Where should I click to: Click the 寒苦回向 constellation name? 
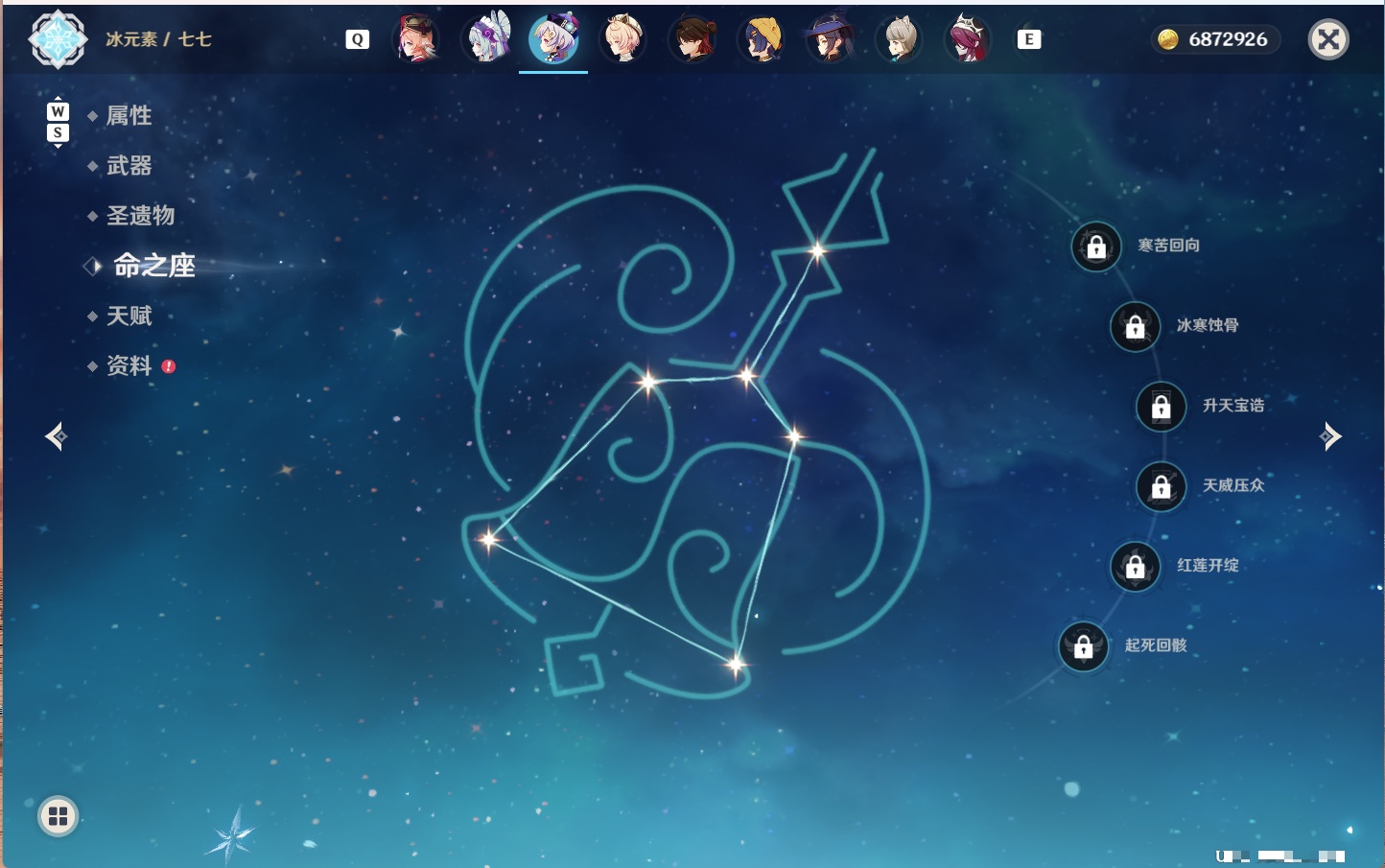(x=1168, y=246)
